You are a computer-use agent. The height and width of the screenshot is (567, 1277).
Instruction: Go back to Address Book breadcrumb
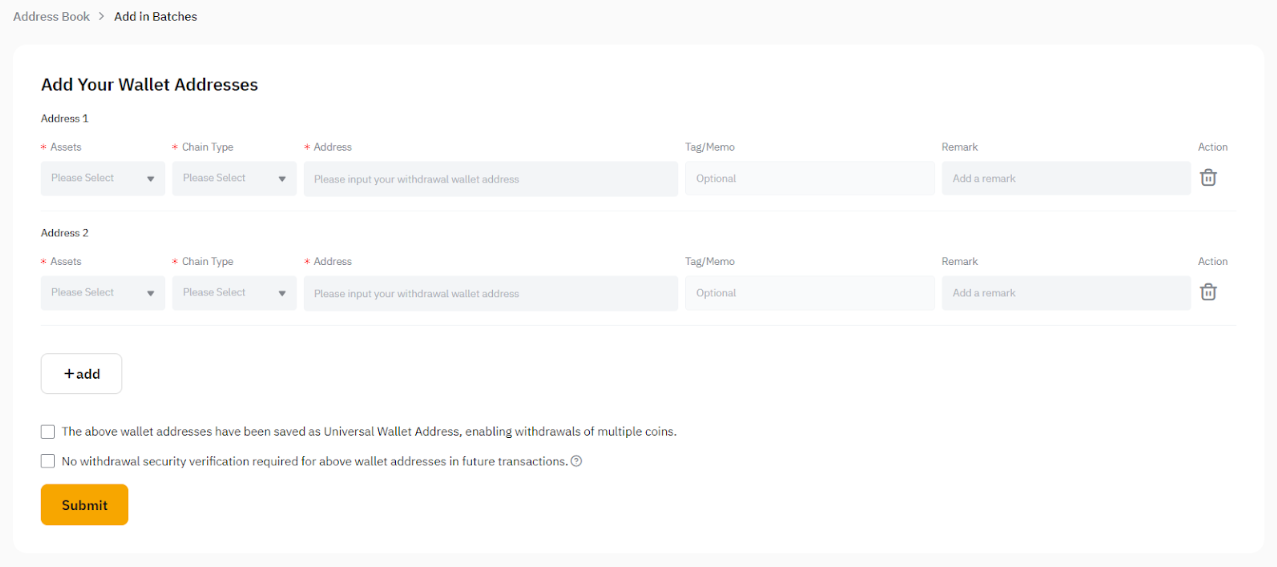coord(51,17)
